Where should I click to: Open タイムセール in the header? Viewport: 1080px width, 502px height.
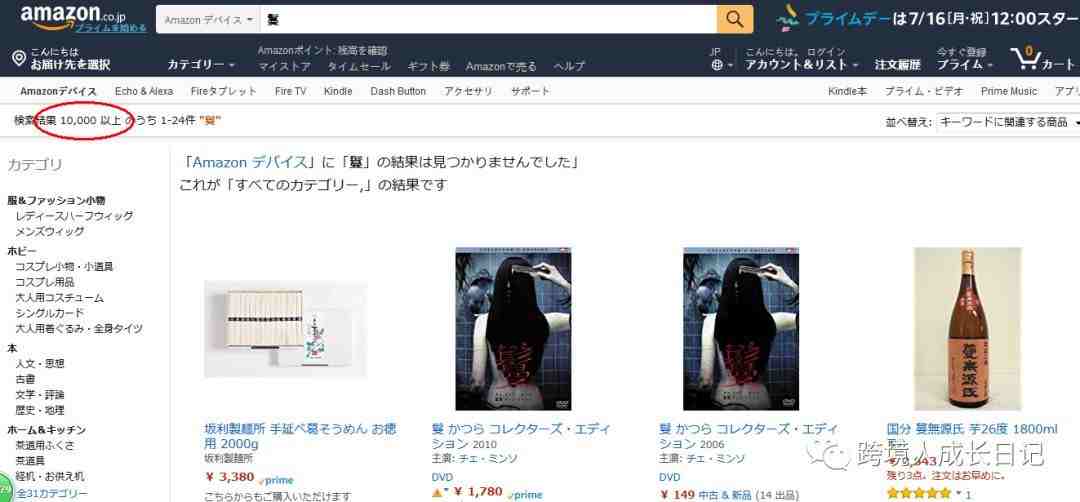click(x=359, y=67)
